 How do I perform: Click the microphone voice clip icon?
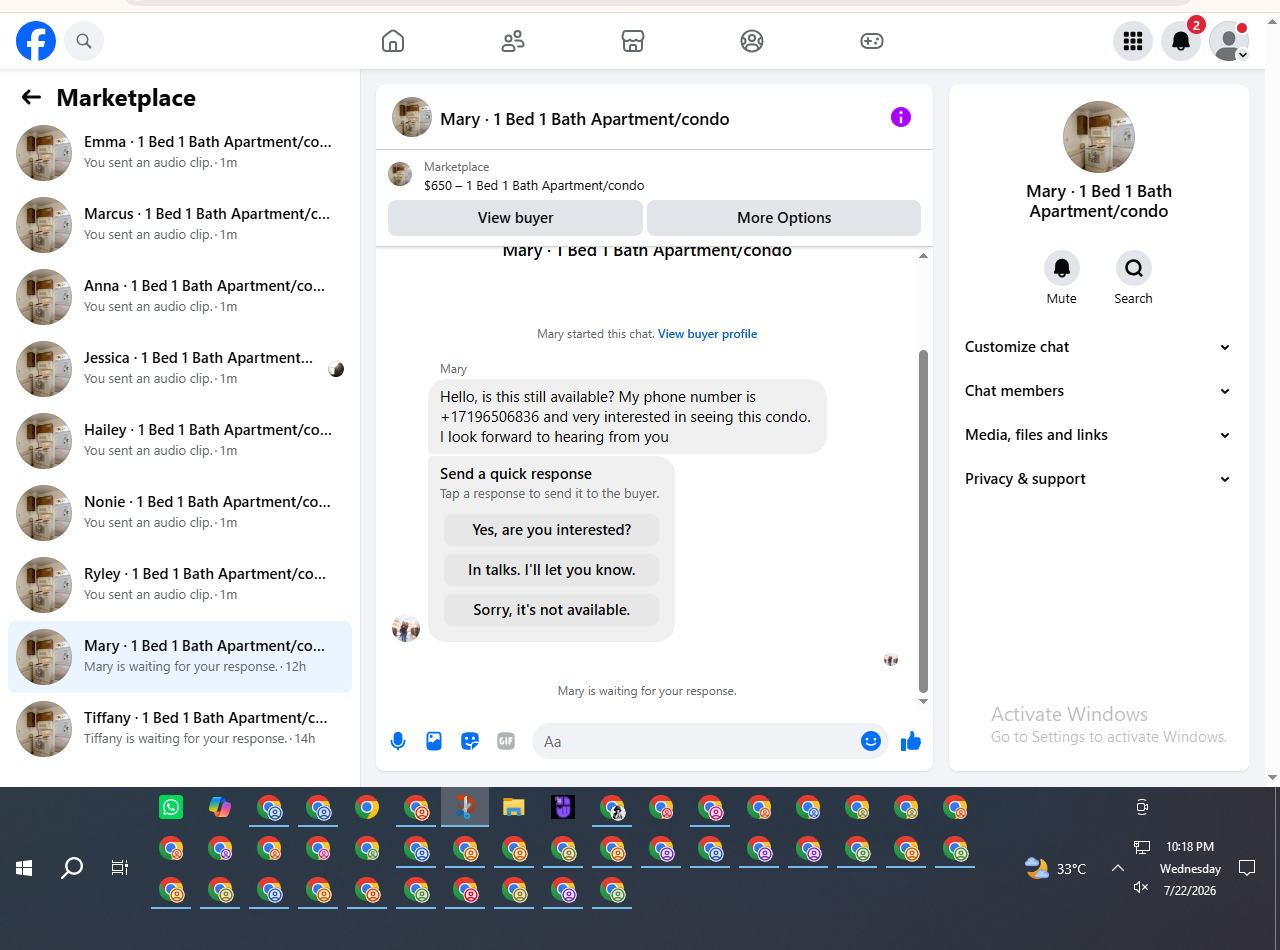(x=398, y=741)
